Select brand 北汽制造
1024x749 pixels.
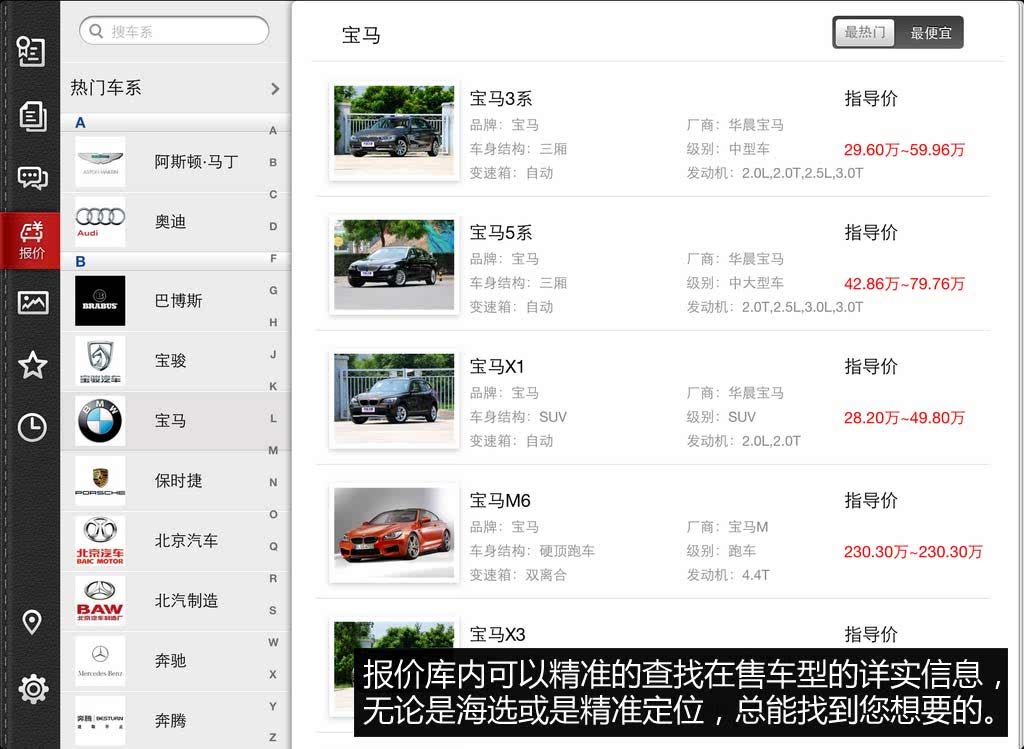(x=186, y=601)
